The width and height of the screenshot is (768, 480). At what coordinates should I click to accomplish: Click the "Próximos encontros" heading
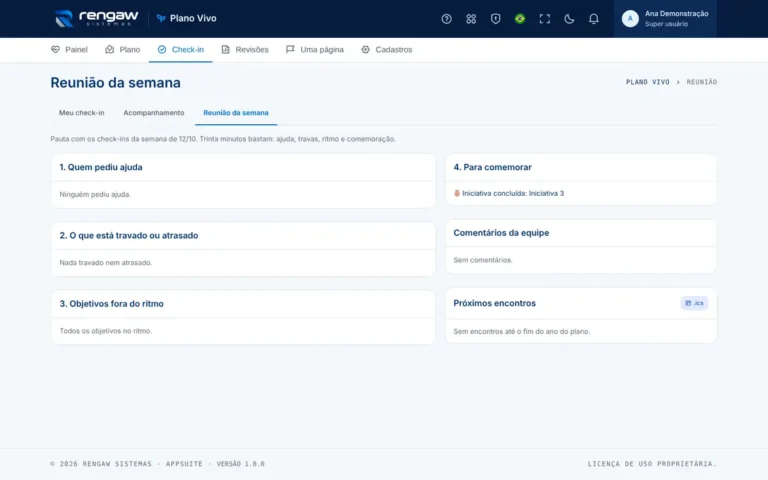pos(494,303)
